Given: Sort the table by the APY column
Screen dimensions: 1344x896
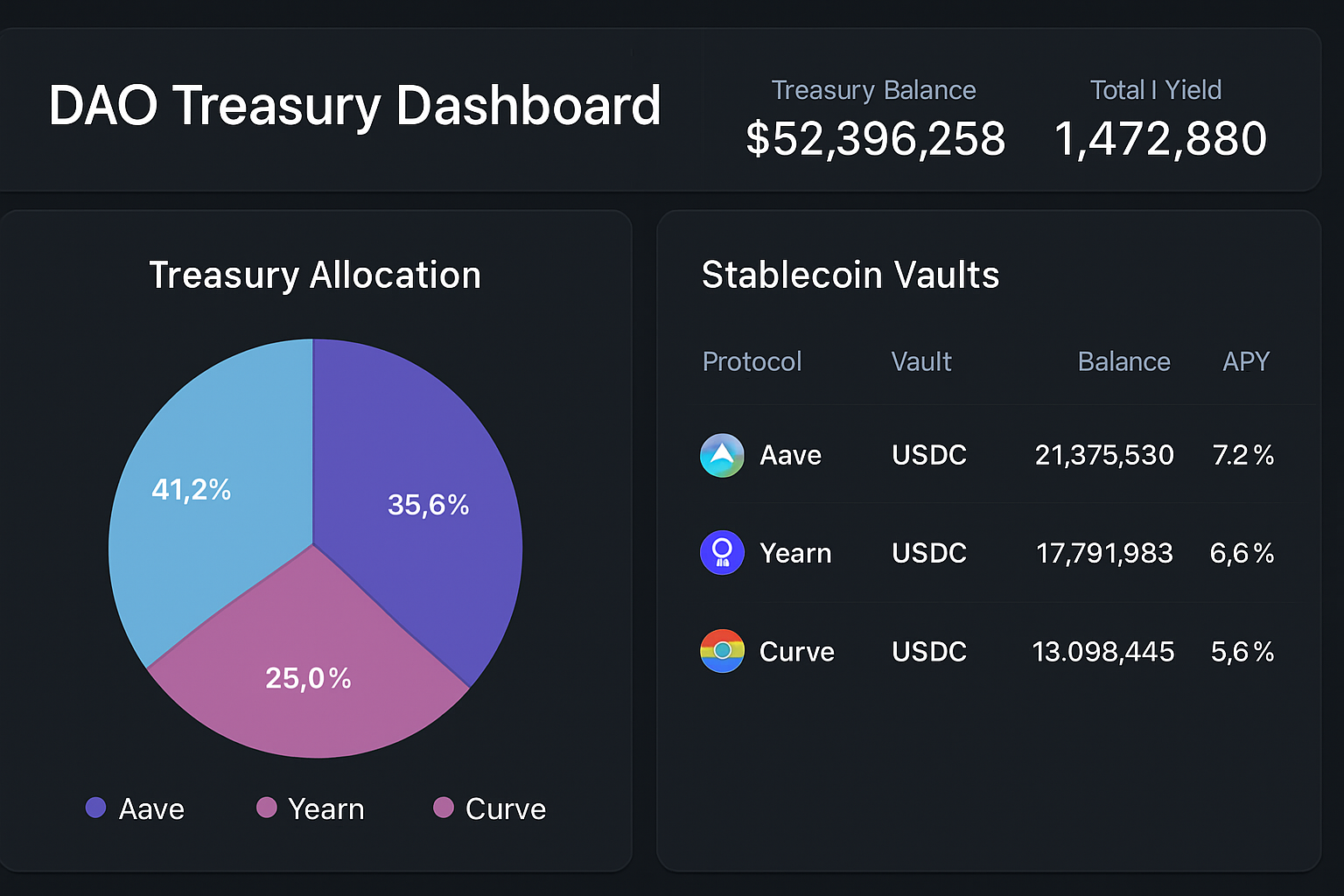Looking at the screenshot, I should [x=1246, y=361].
